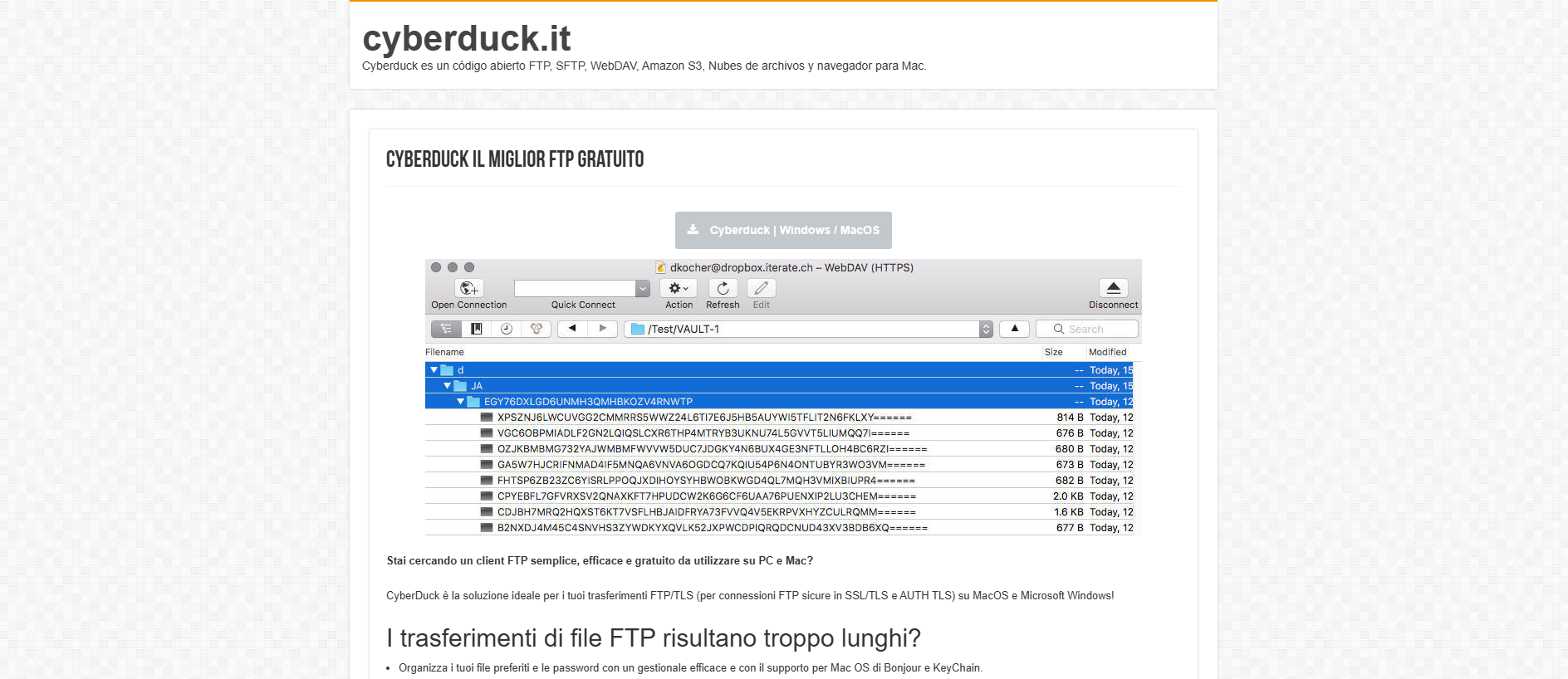
Task: Show the Bonjour view icon
Action: click(x=536, y=329)
